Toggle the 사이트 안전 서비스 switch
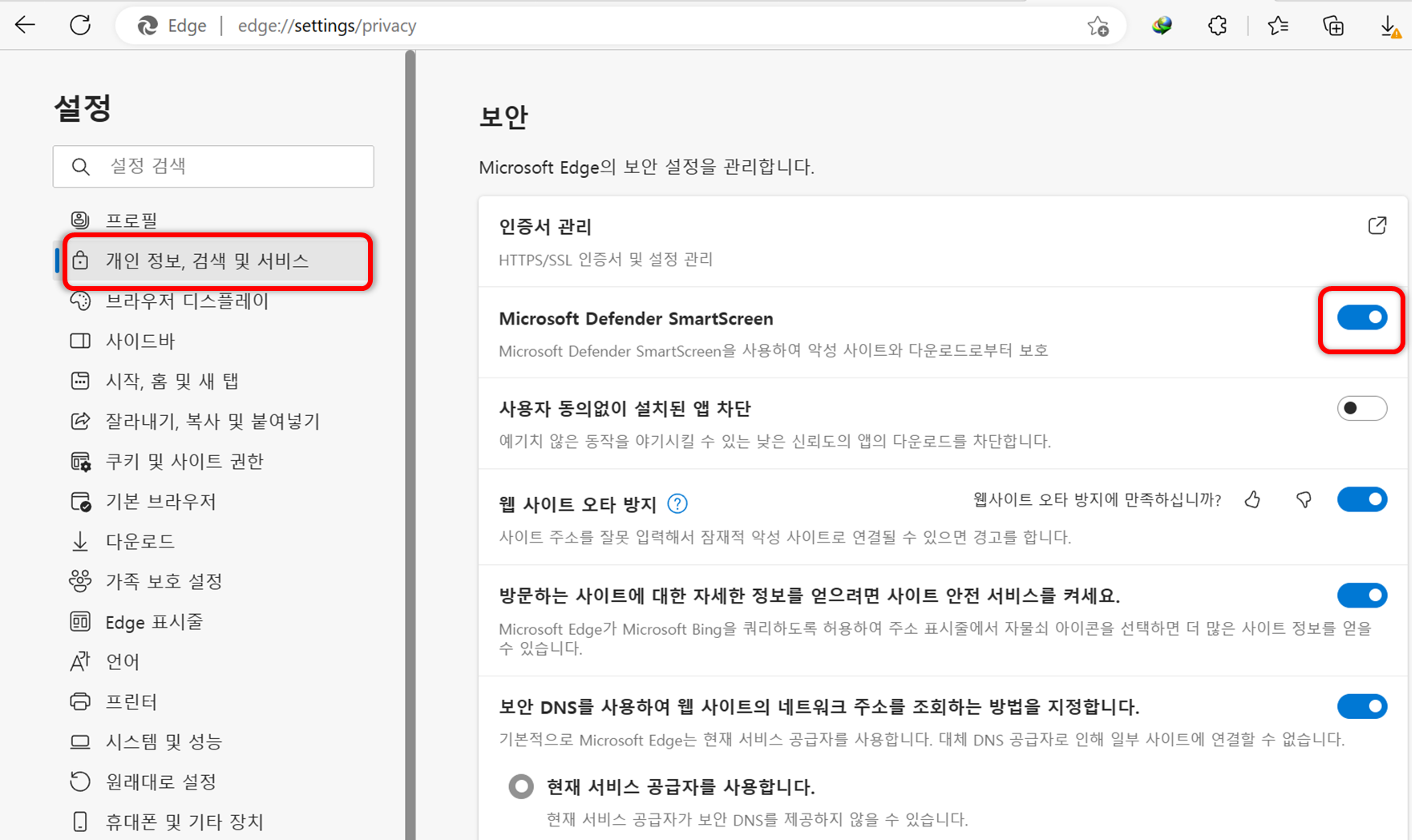 point(1362,595)
